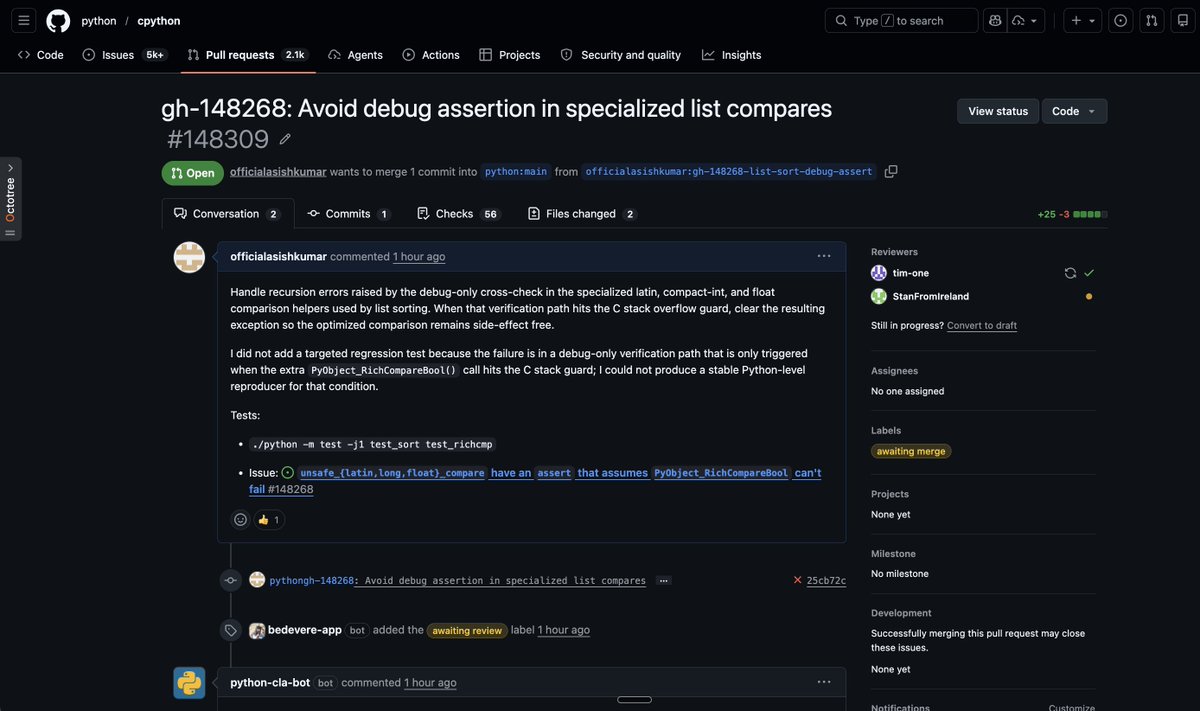Open the create-new plus menu
This screenshot has height=711, width=1200.
[x=1082, y=20]
